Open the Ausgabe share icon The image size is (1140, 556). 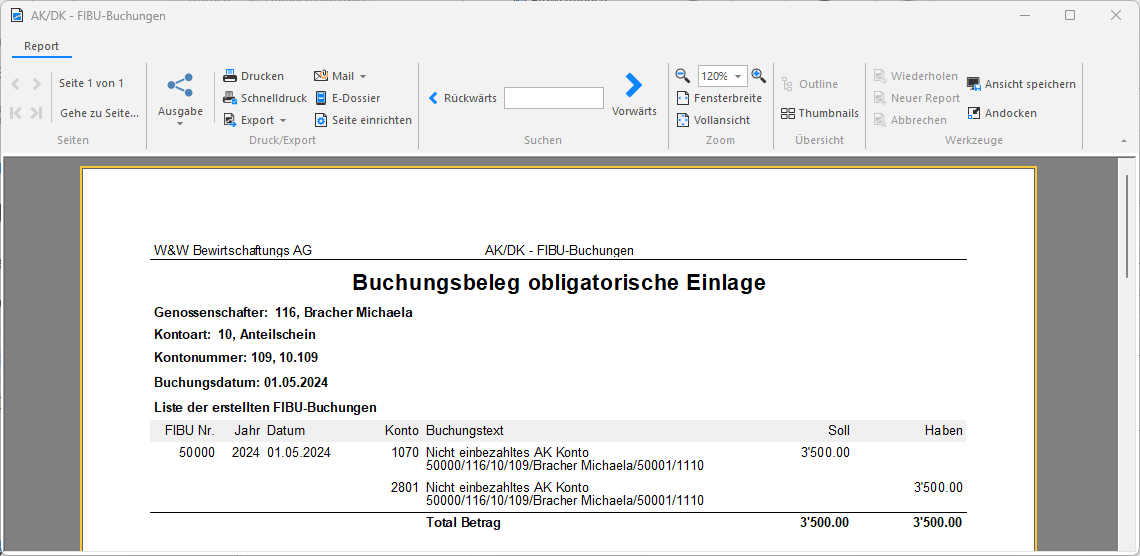(x=180, y=85)
